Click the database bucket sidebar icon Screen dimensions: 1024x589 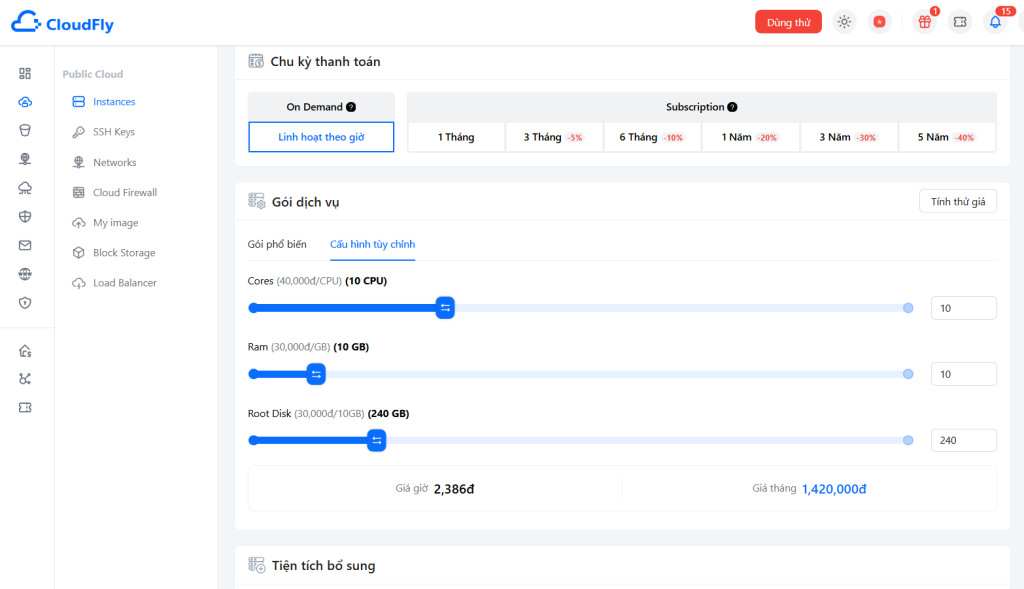point(25,130)
